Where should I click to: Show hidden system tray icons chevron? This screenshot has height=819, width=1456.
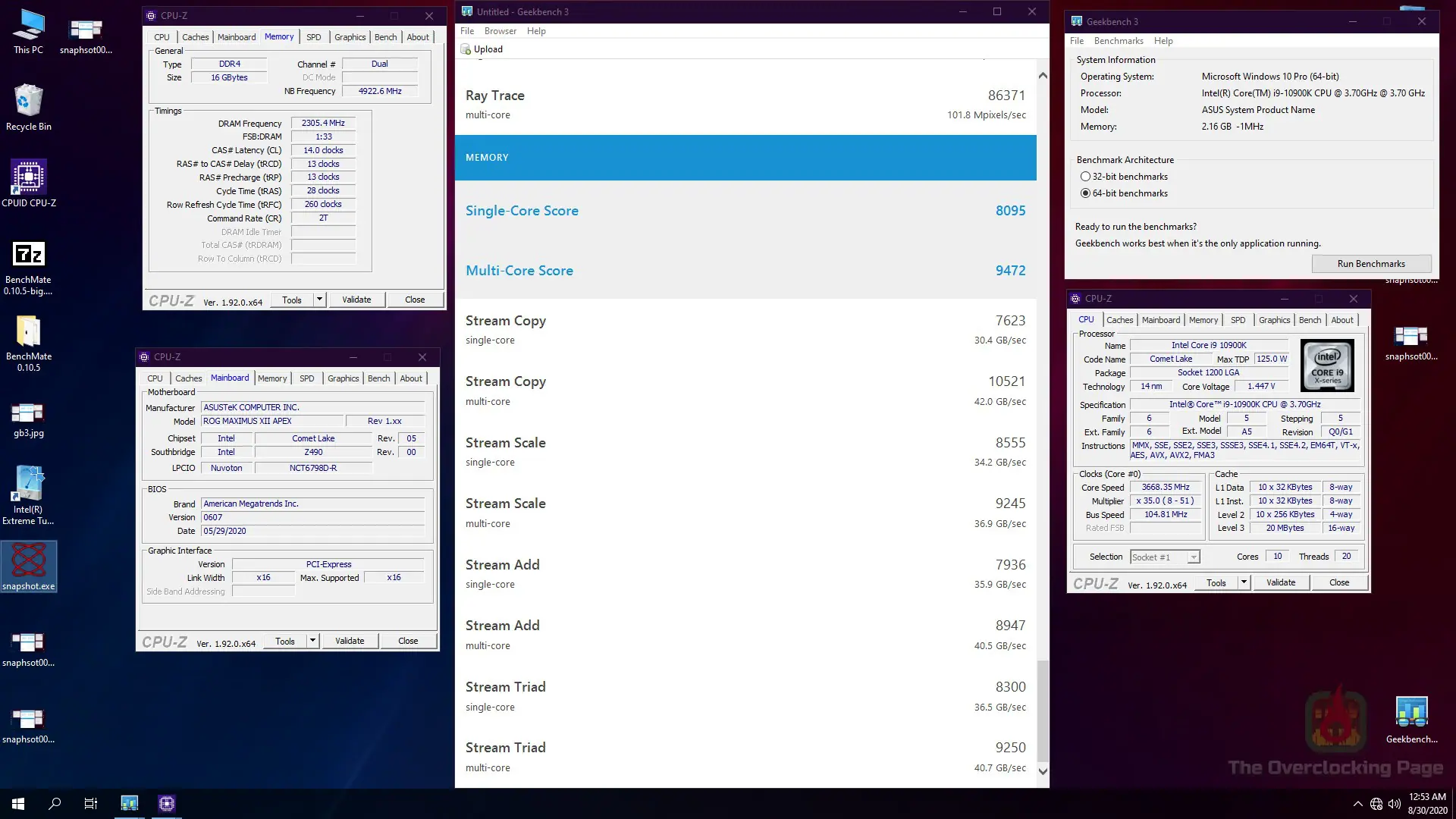click(x=1357, y=804)
